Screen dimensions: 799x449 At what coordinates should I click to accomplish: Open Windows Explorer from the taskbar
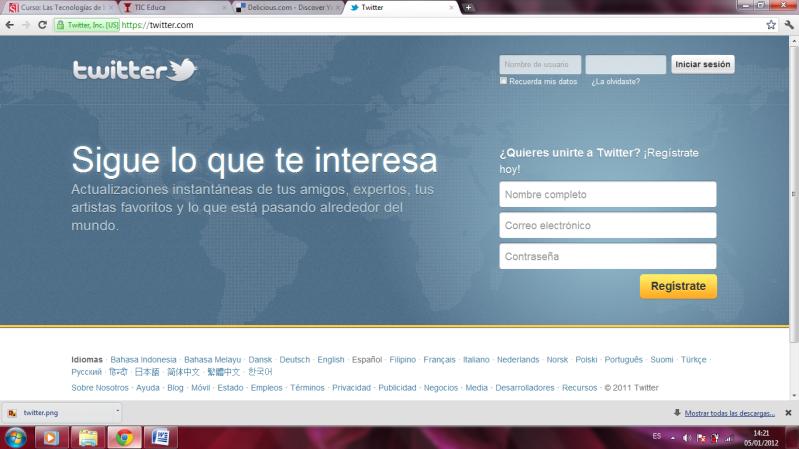[88, 438]
